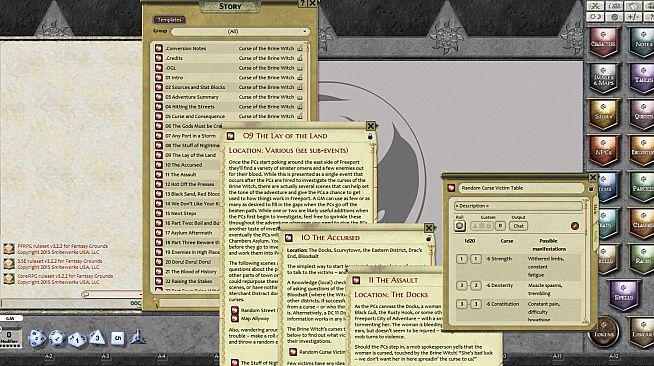Open the Spells sidebar banner
This screenshot has height=366, width=654.
tap(623, 295)
